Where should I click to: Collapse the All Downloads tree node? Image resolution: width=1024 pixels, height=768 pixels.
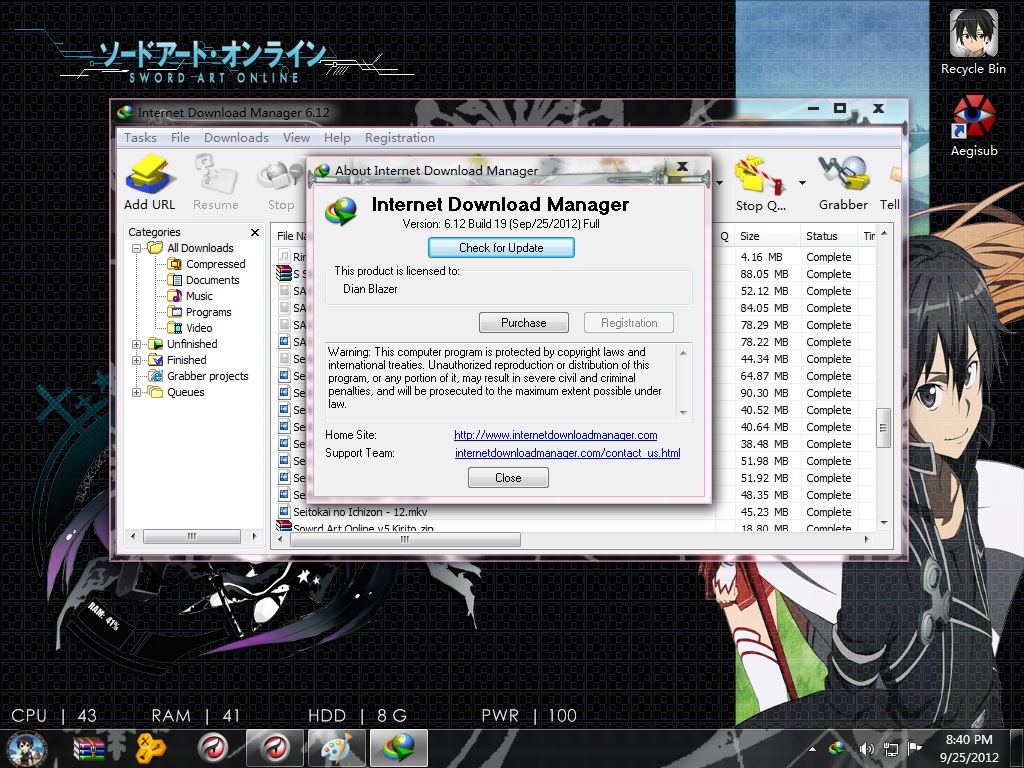pyautogui.click(x=136, y=248)
